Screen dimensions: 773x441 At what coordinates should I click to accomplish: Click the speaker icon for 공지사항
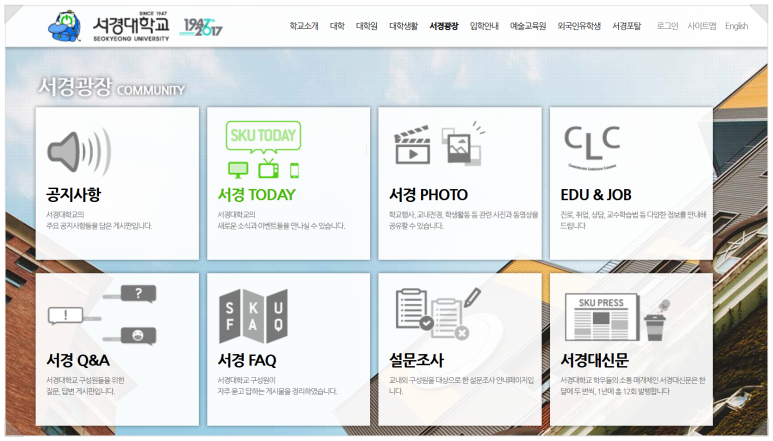coord(79,150)
